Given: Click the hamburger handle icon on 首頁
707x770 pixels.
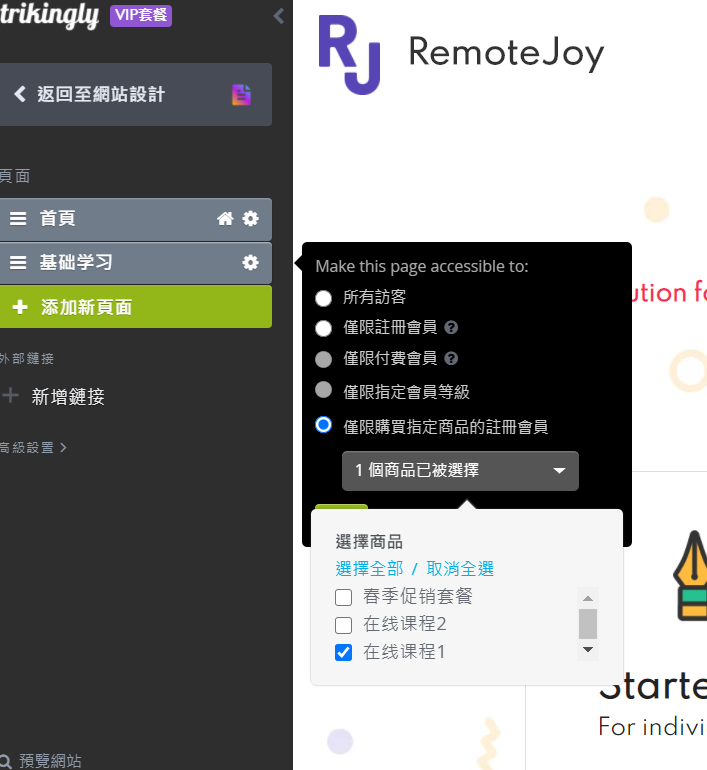Looking at the screenshot, I should (18, 219).
